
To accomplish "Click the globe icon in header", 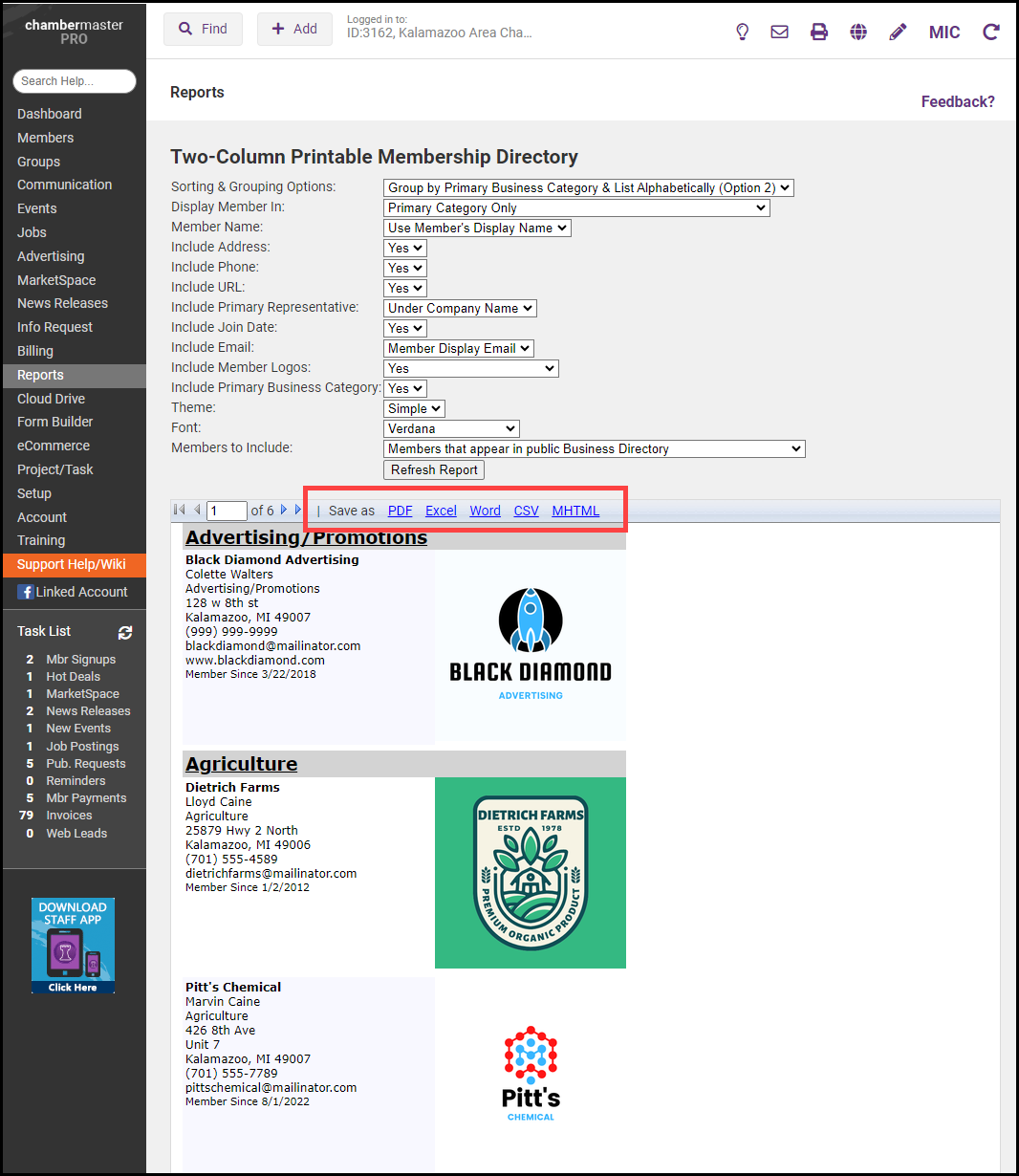I will pos(858,32).
